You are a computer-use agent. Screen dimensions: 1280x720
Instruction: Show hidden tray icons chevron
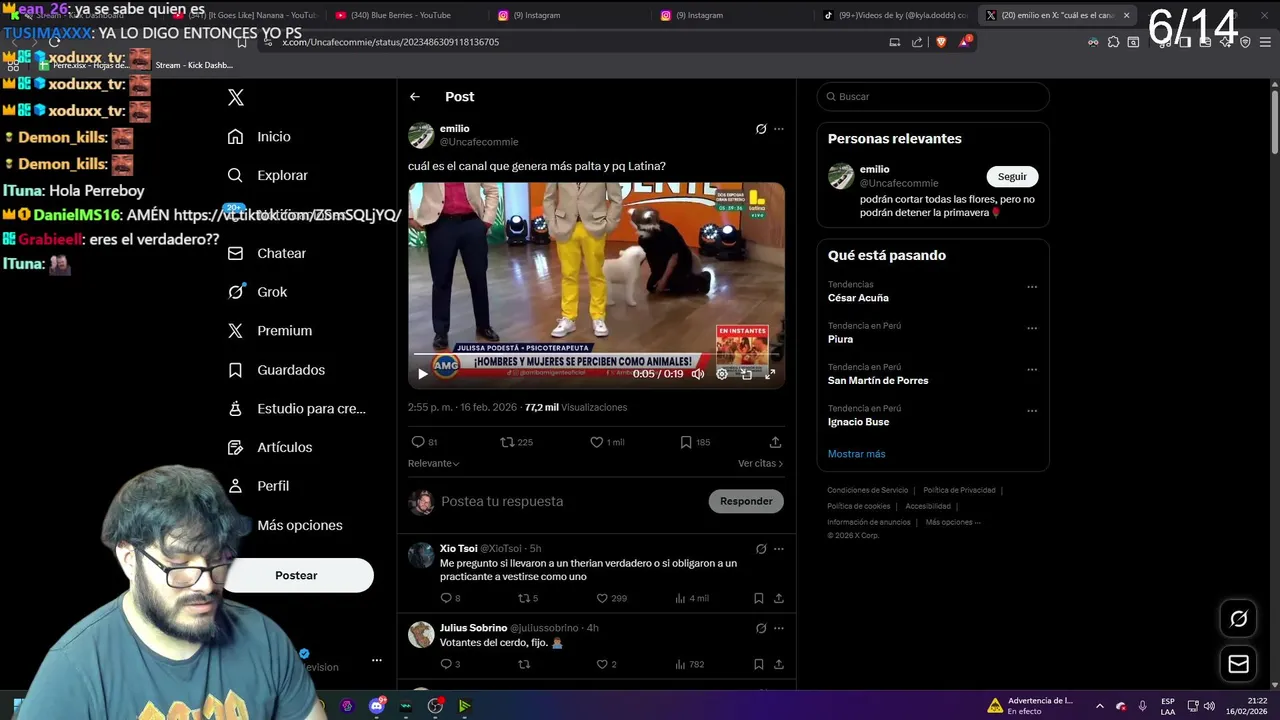coord(1099,706)
